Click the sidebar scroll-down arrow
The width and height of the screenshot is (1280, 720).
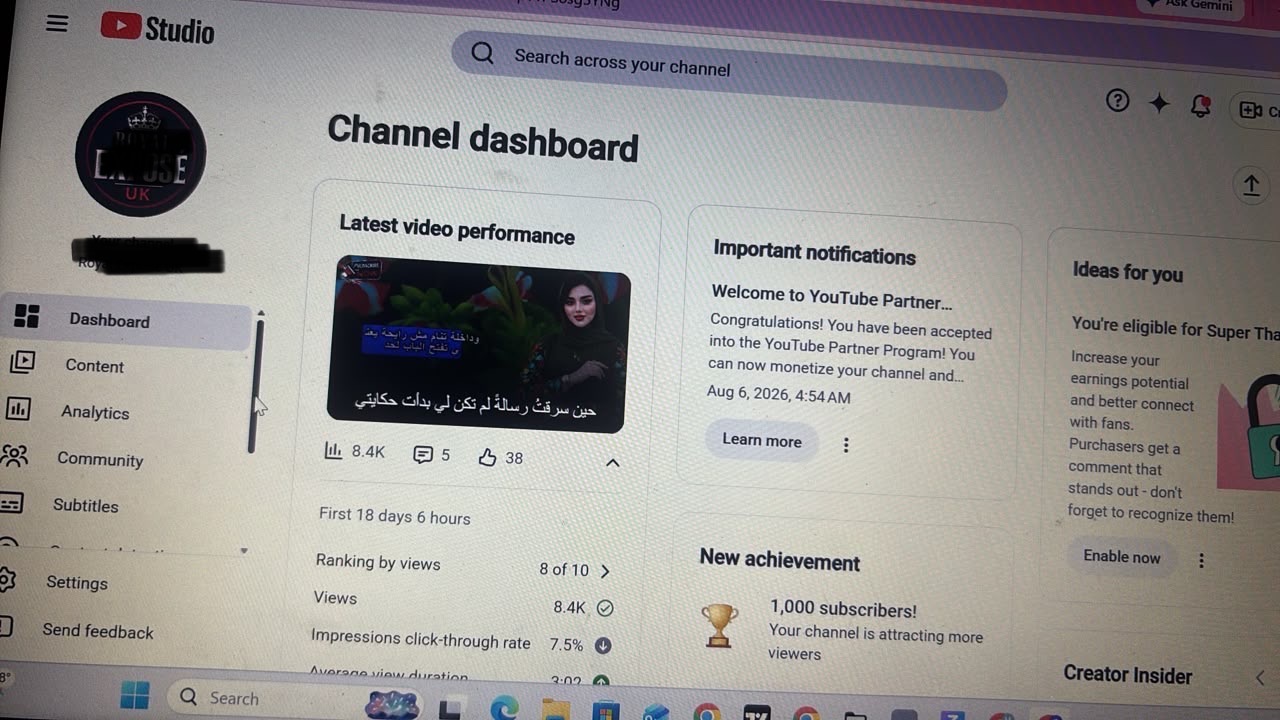click(244, 551)
